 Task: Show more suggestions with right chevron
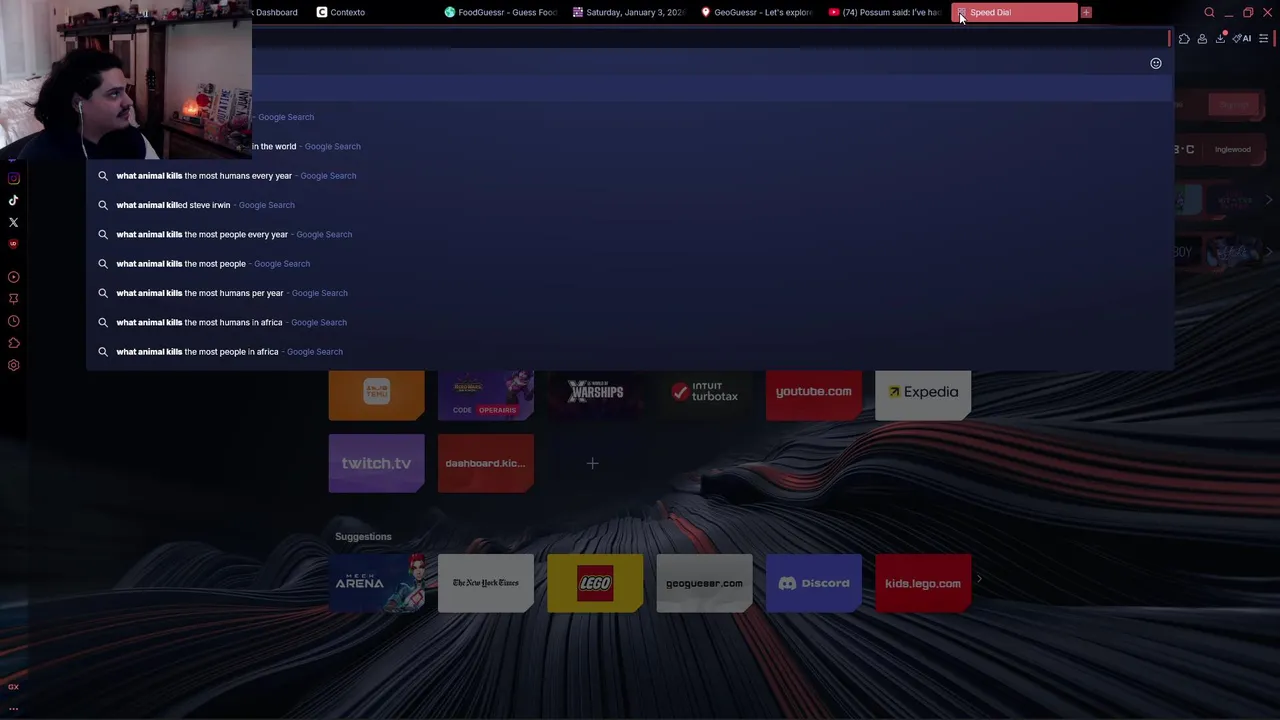(x=979, y=579)
